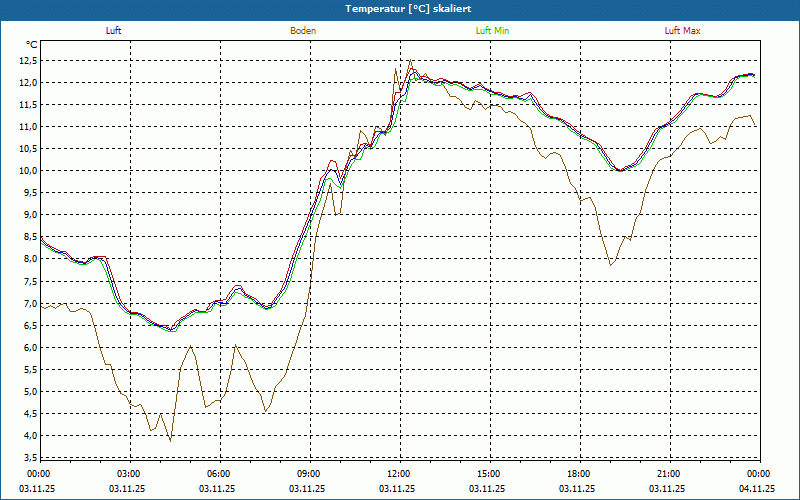Select the 15:00 time axis label
This screenshot has height=500, width=800.
[x=489, y=474]
